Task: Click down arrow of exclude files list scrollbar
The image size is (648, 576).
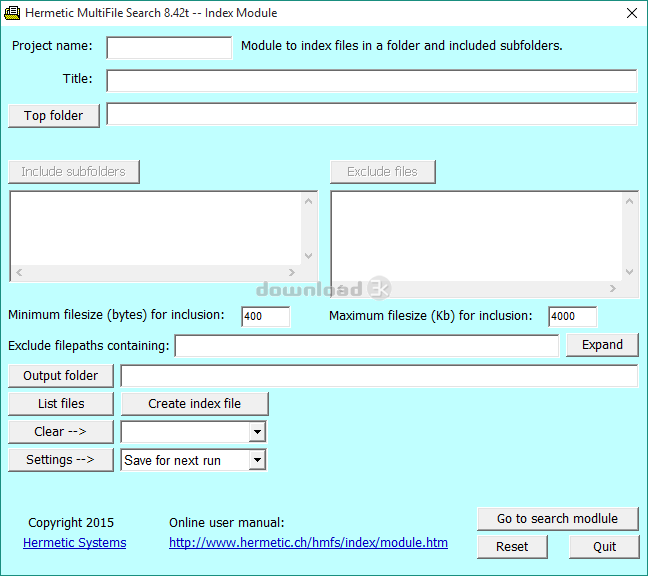Action: pos(629,271)
